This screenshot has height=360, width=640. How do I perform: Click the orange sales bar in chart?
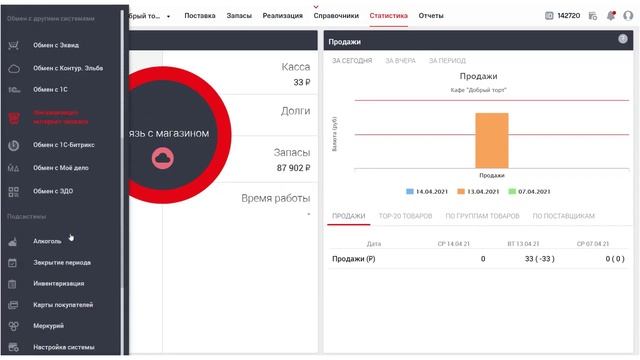(492, 140)
